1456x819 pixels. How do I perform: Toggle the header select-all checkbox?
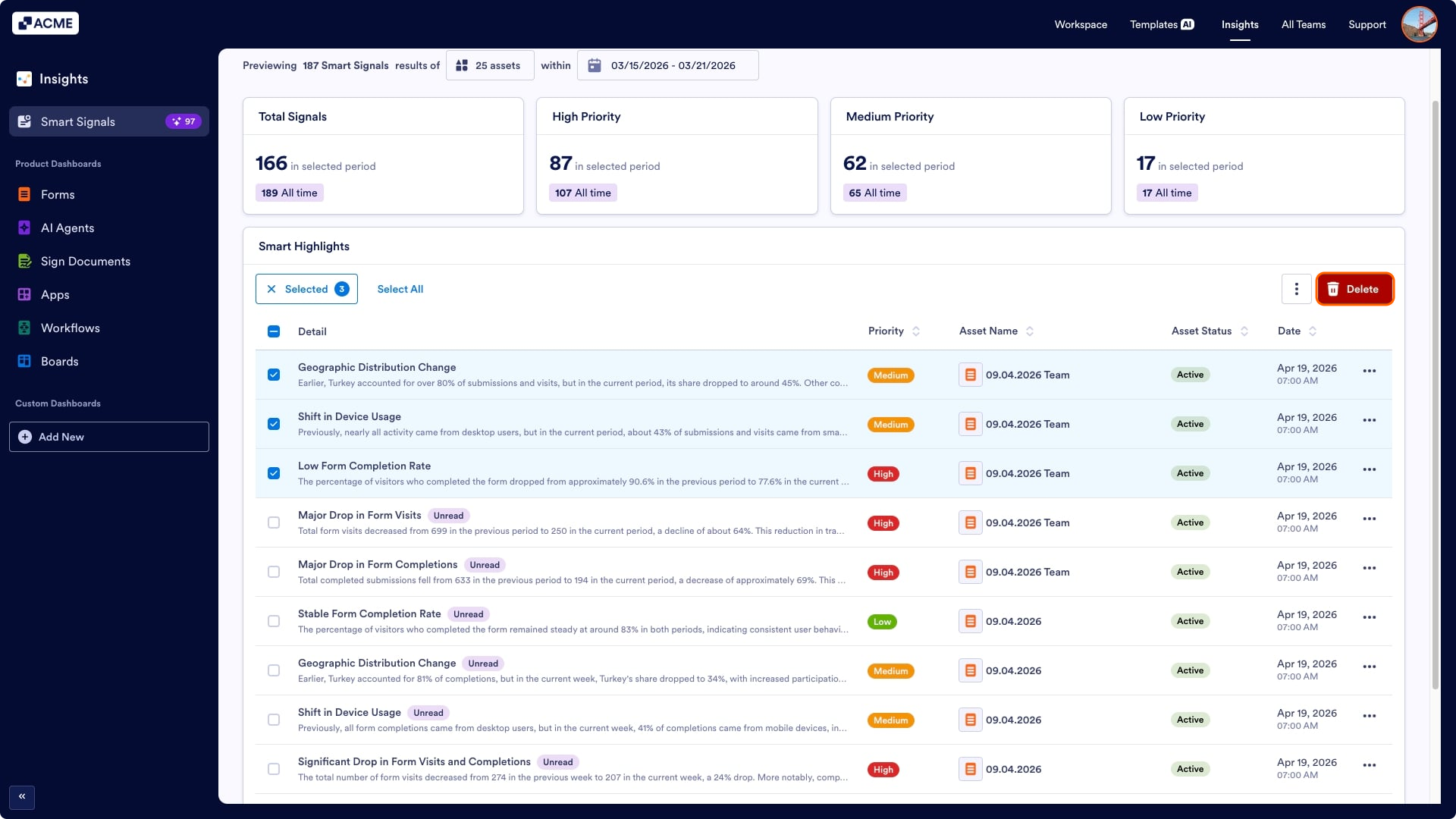click(274, 331)
